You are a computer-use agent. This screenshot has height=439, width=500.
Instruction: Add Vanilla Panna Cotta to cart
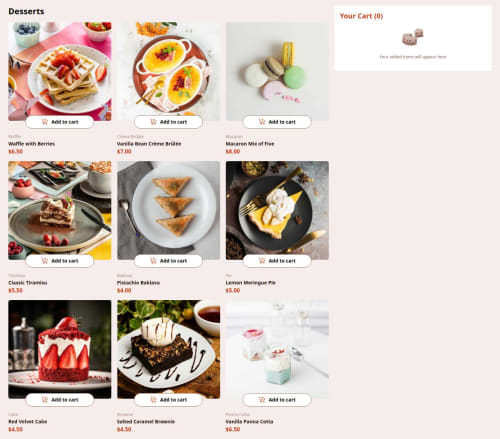click(x=277, y=400)
